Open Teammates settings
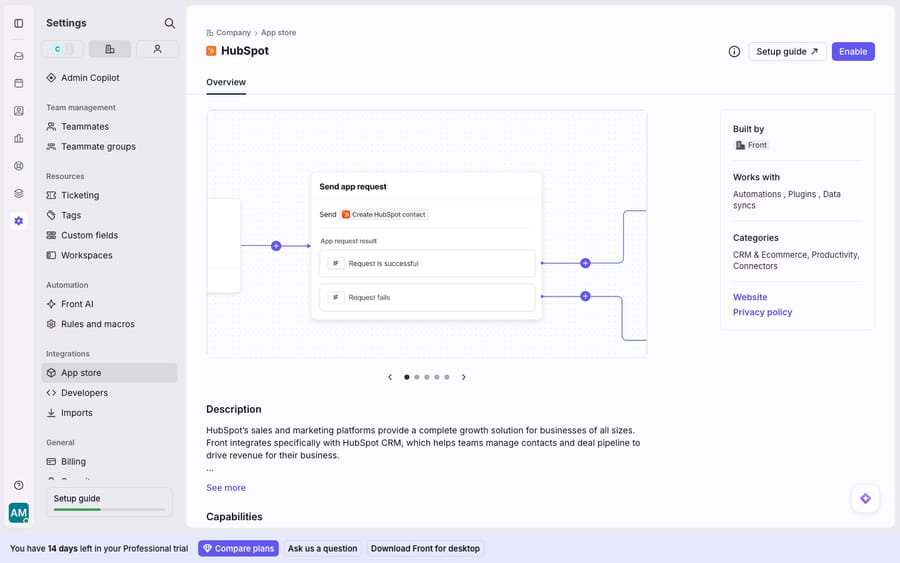Image resolution: width=900 pixels, height=563 pixels. coord(109,126)
